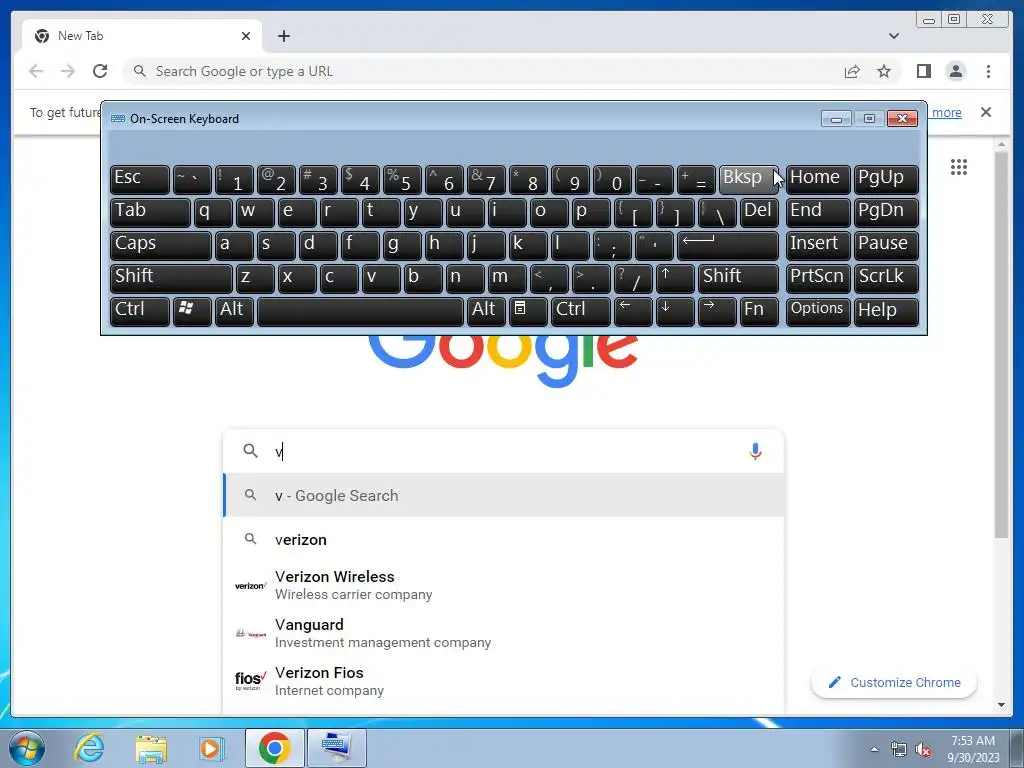Click in Google search box
This screenshot has height=768, width=1024.
pos(503,451)
